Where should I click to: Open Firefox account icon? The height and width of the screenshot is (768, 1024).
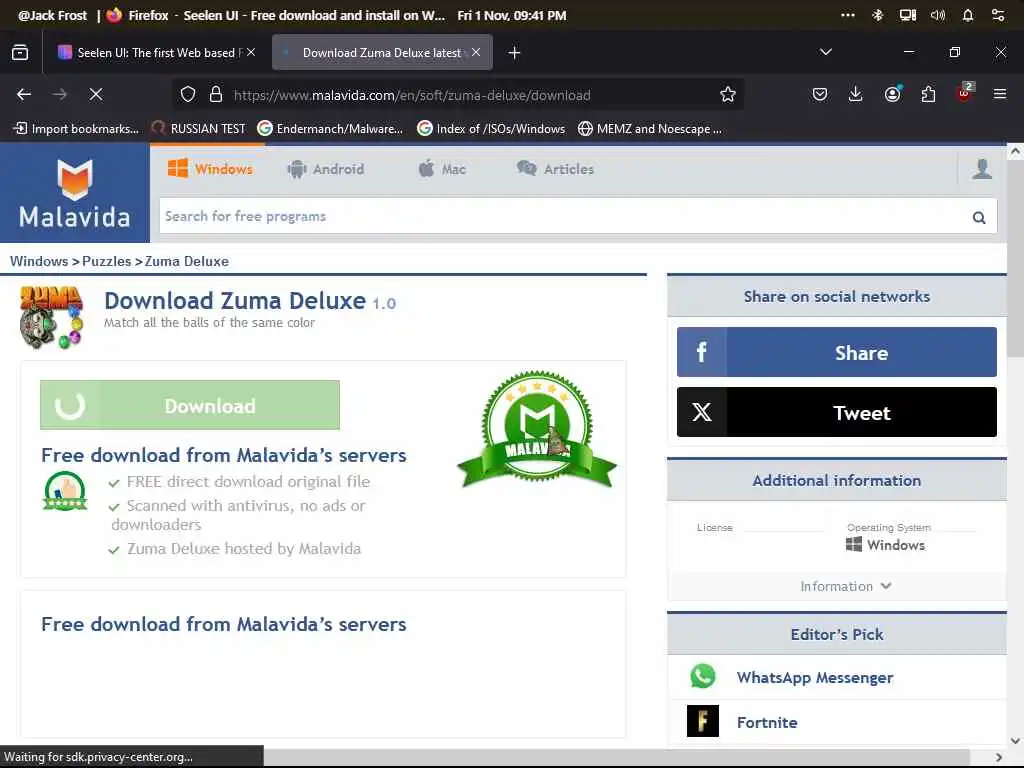893,95
